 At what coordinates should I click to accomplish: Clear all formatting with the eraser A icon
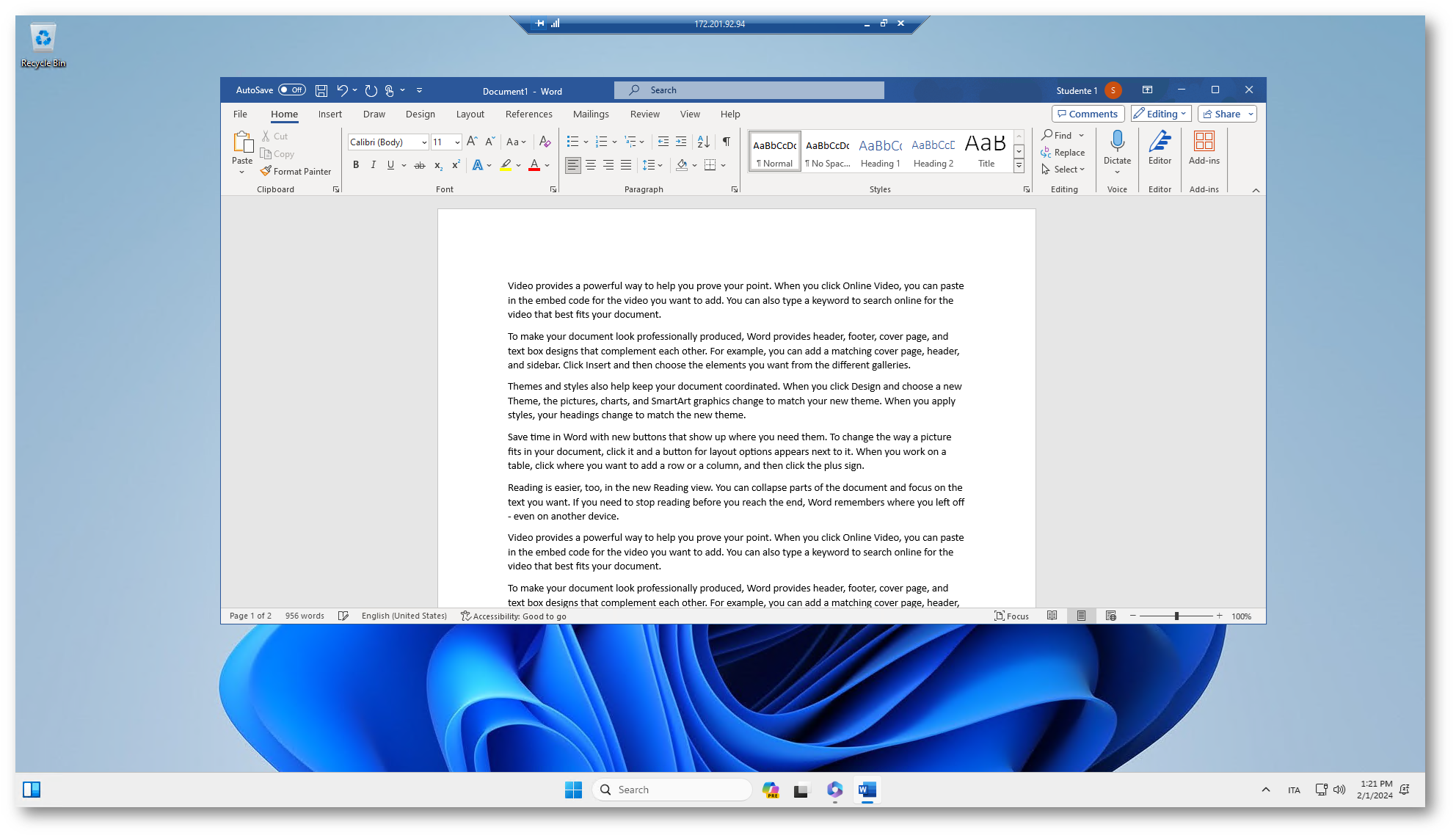pos(545,142)
